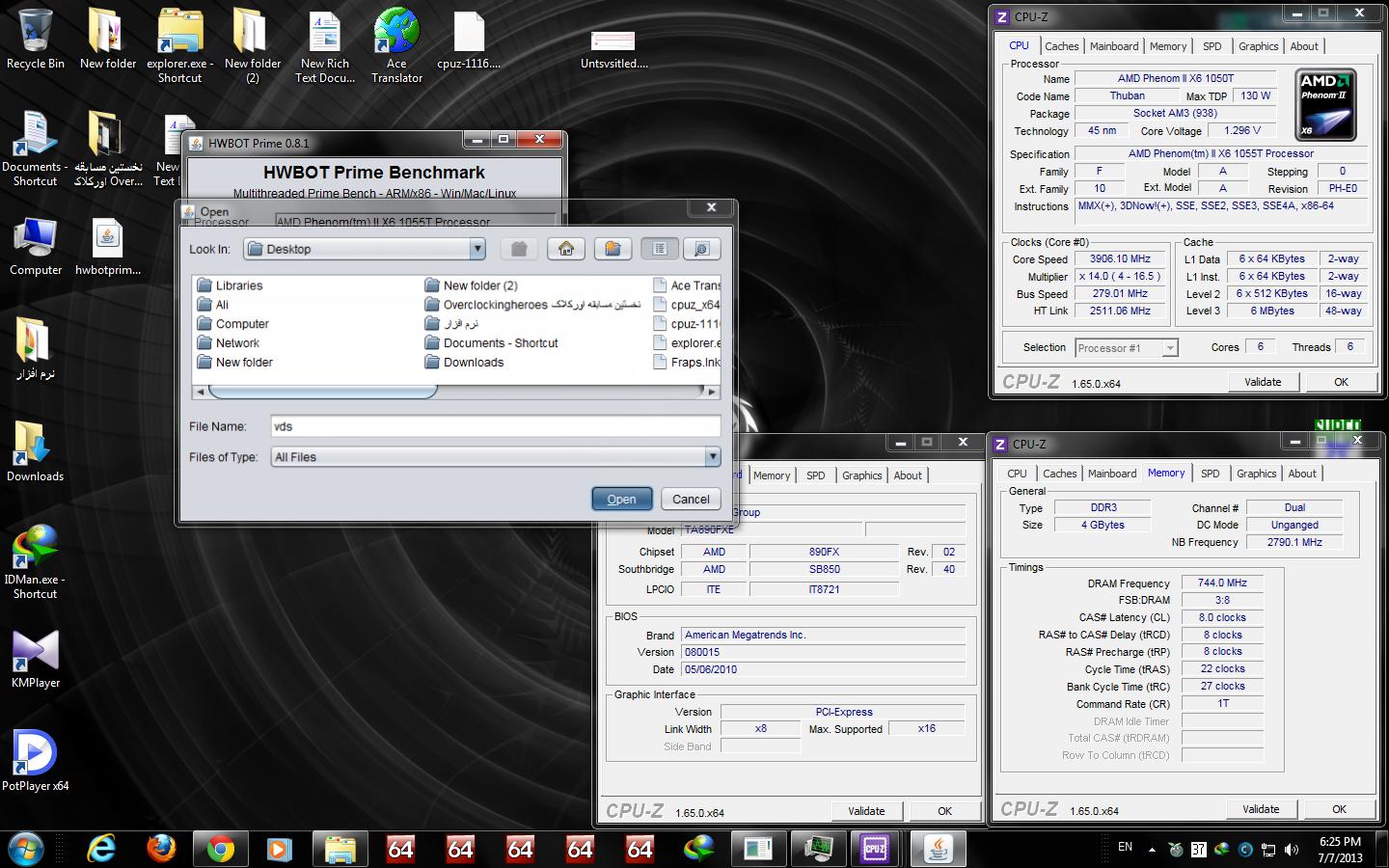Image resolution: width=1389 pixels, height=868 pixels.
Task: Click the Java HWBOT Prime taskbar icon
Action: 937,849
